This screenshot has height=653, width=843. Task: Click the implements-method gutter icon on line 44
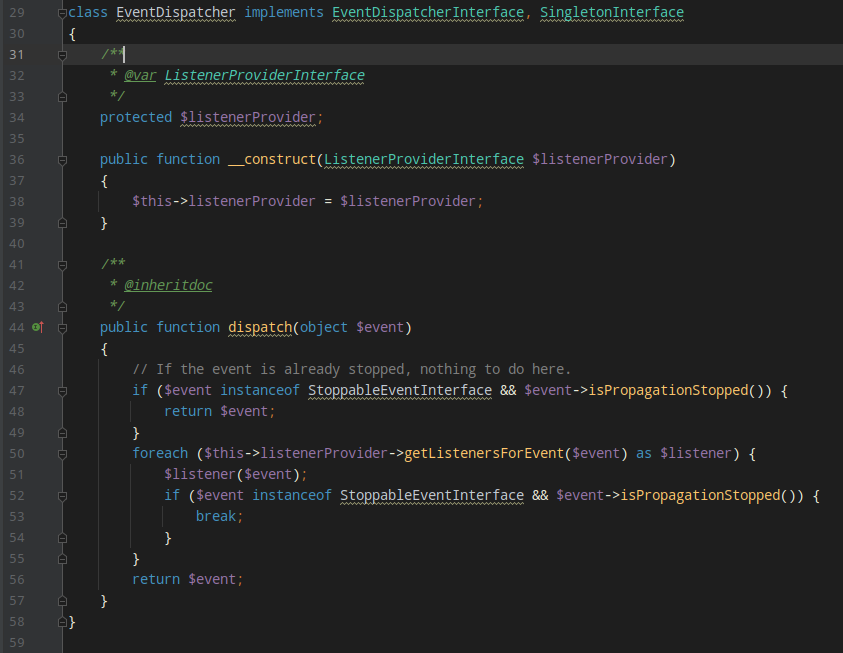[x=38, y=327]
